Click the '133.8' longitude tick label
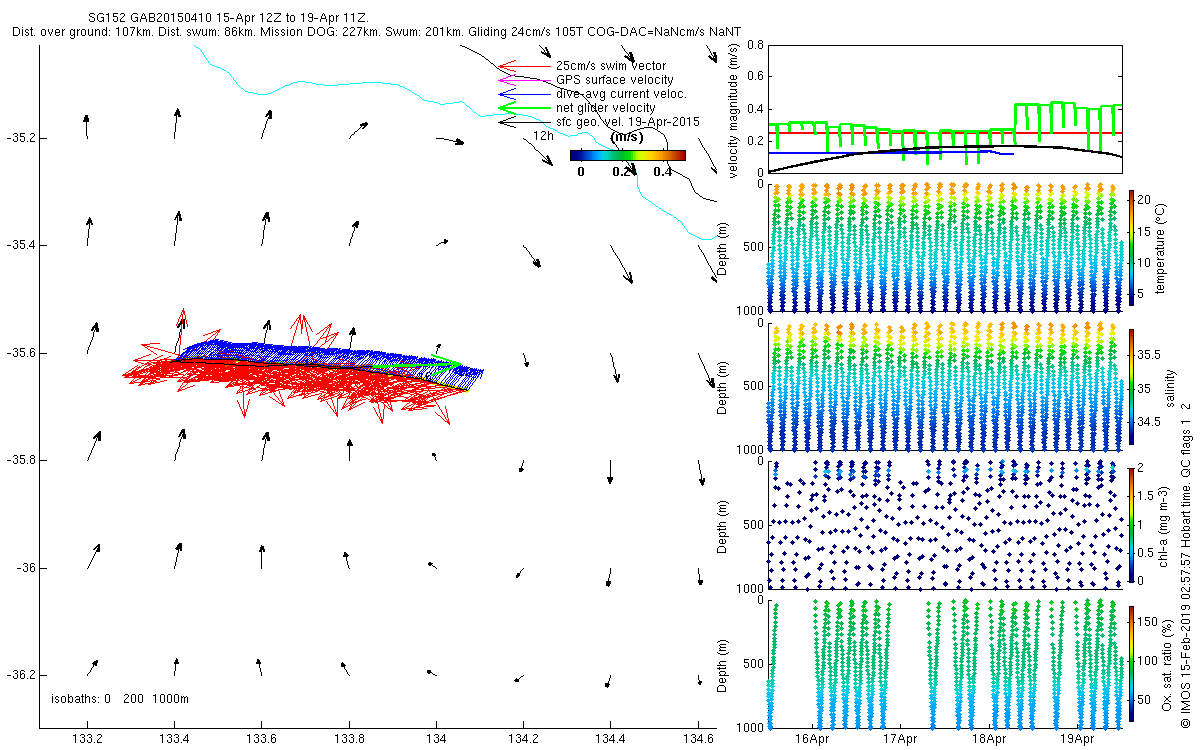Image resolution: width=1200 pixels, height=750 pixels. click(349, 739)
